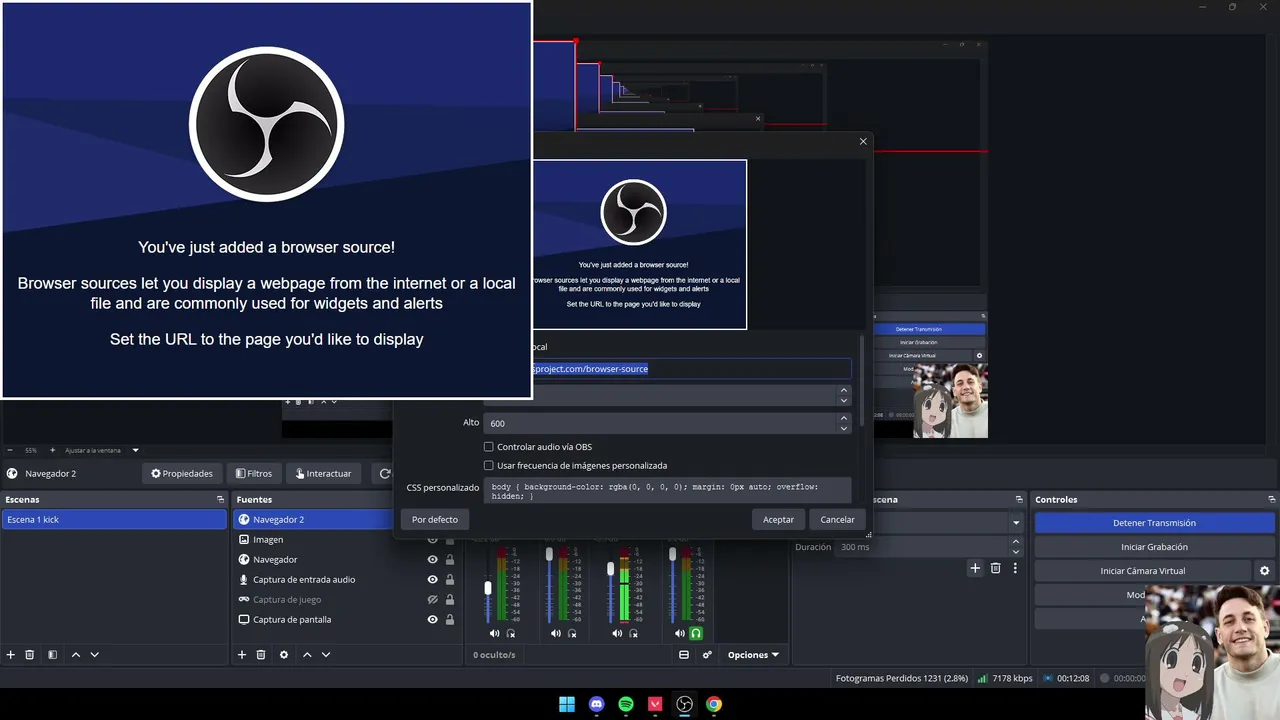Click Aceptar in the properties dialog
This screenshot has width=1280, height=720.
coord(778,519)
